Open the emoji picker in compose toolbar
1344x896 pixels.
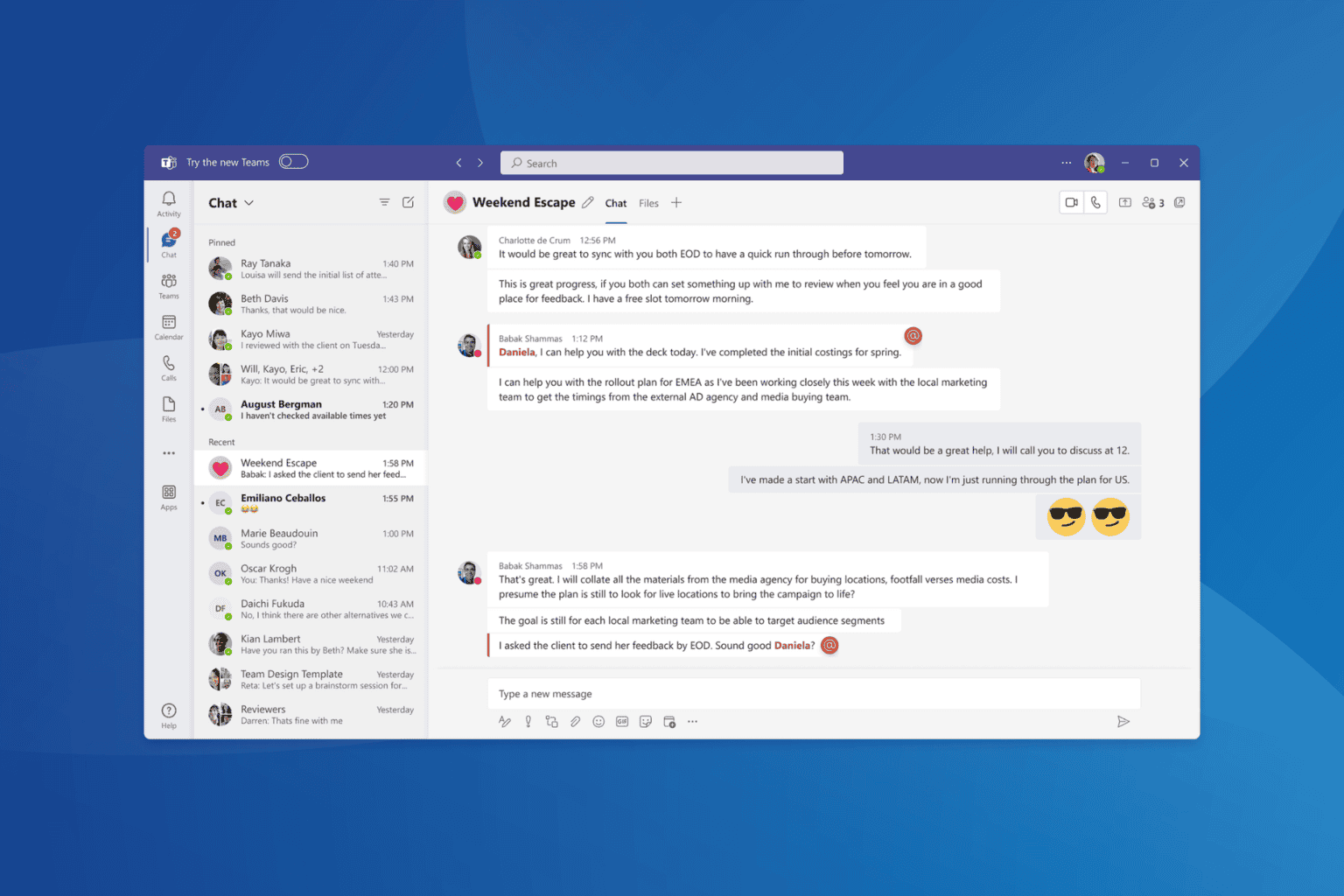pos(598,722)
